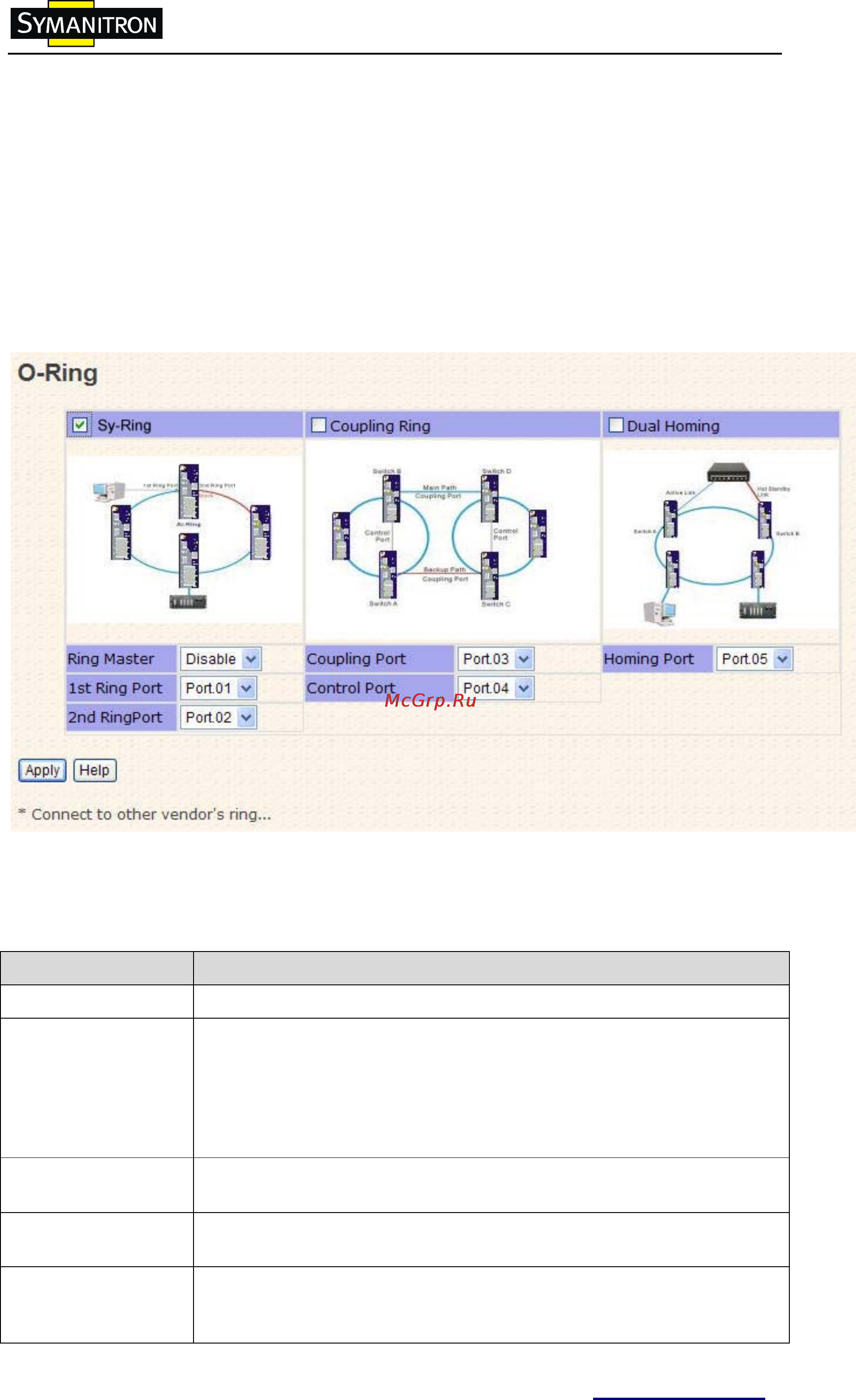The width and height of the screenshot is (856, 1400).
Task: Click the Control Port label
Action: 351,688
